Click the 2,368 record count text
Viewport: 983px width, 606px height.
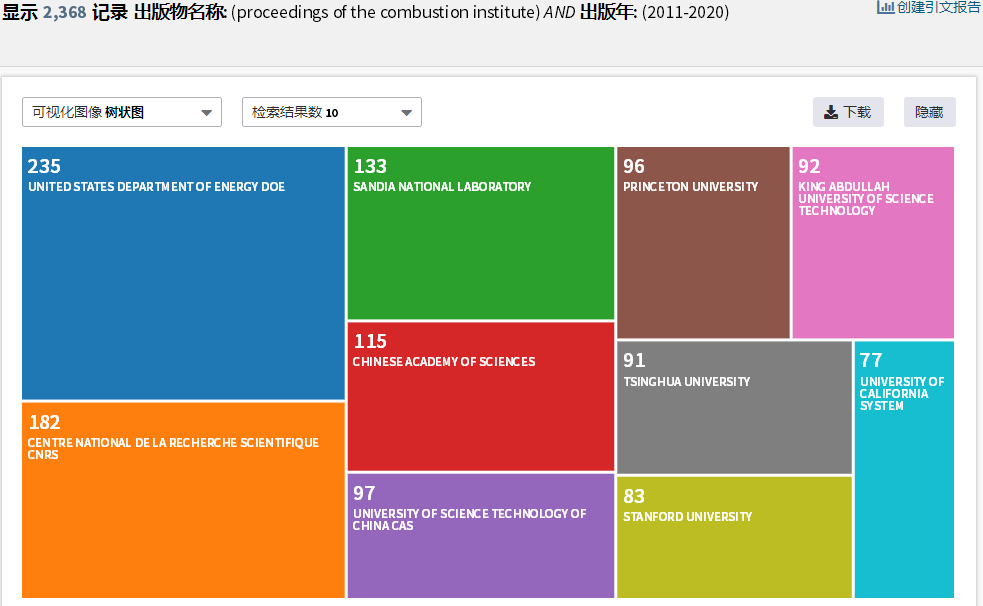[x=65, y=11]
